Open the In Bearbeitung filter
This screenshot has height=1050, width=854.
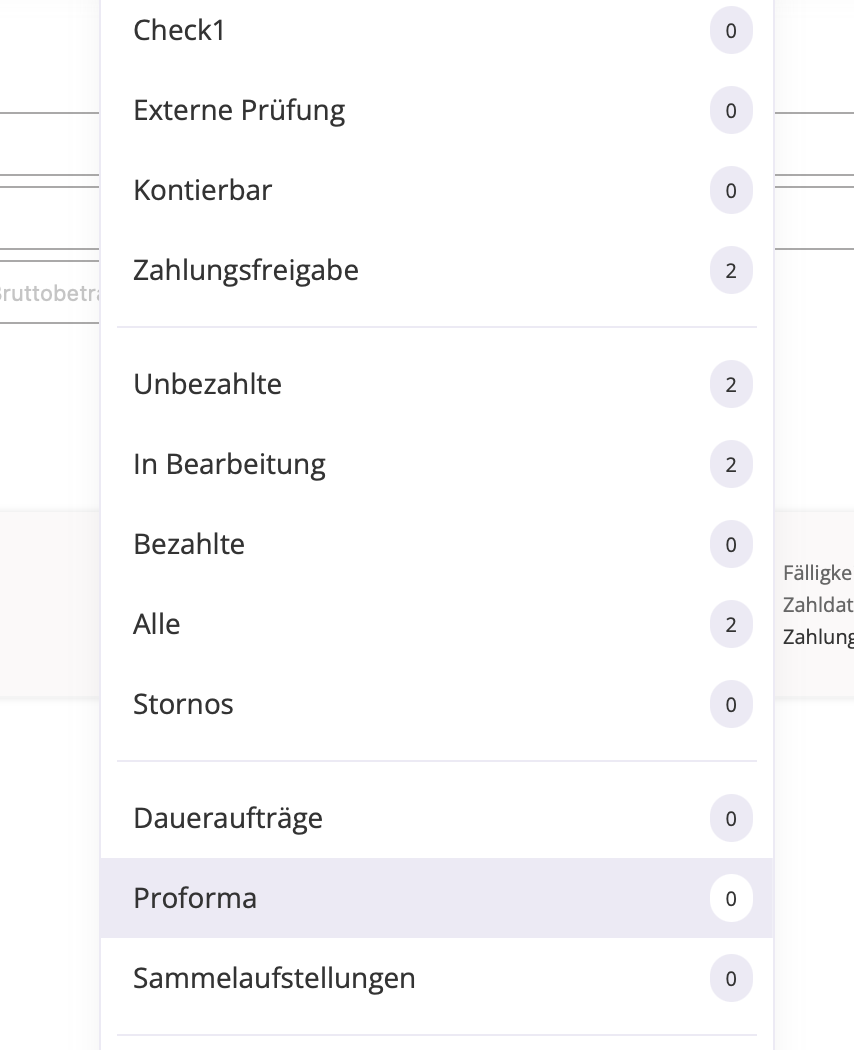[x=229, y=465]
